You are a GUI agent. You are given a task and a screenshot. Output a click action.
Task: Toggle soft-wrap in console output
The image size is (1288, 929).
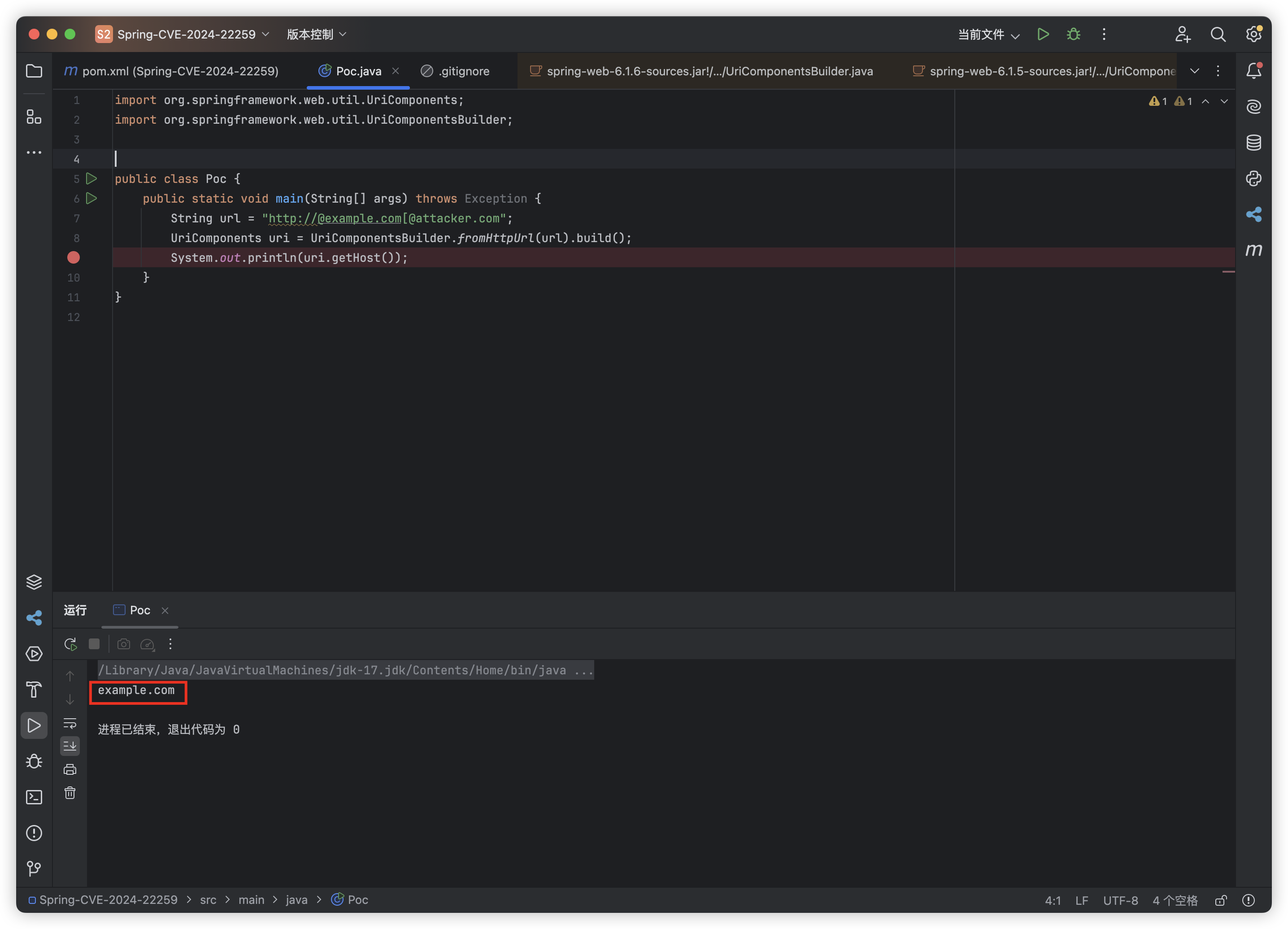point(70,723)
